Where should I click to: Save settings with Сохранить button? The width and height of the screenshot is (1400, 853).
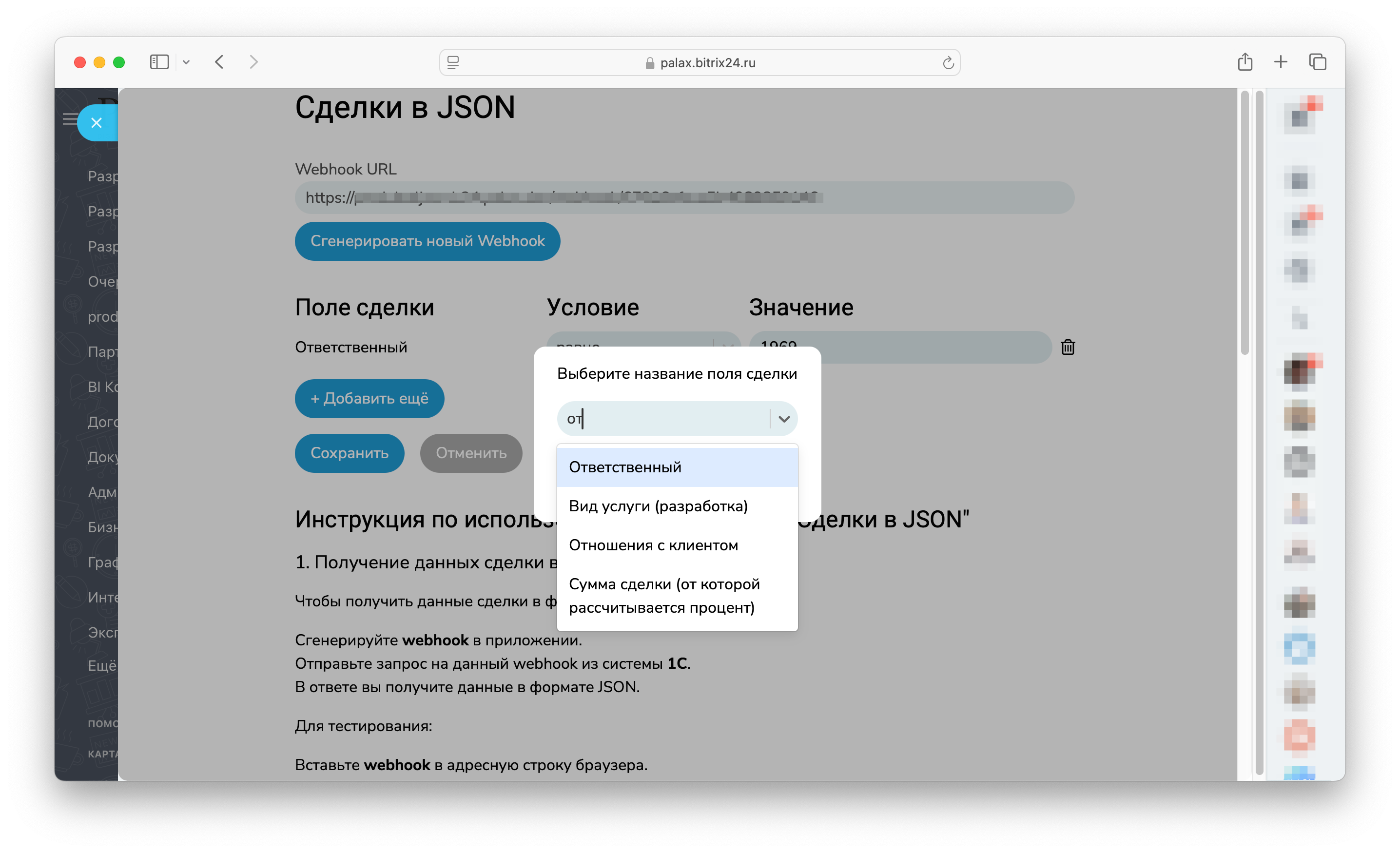click(x=349, y=453)
